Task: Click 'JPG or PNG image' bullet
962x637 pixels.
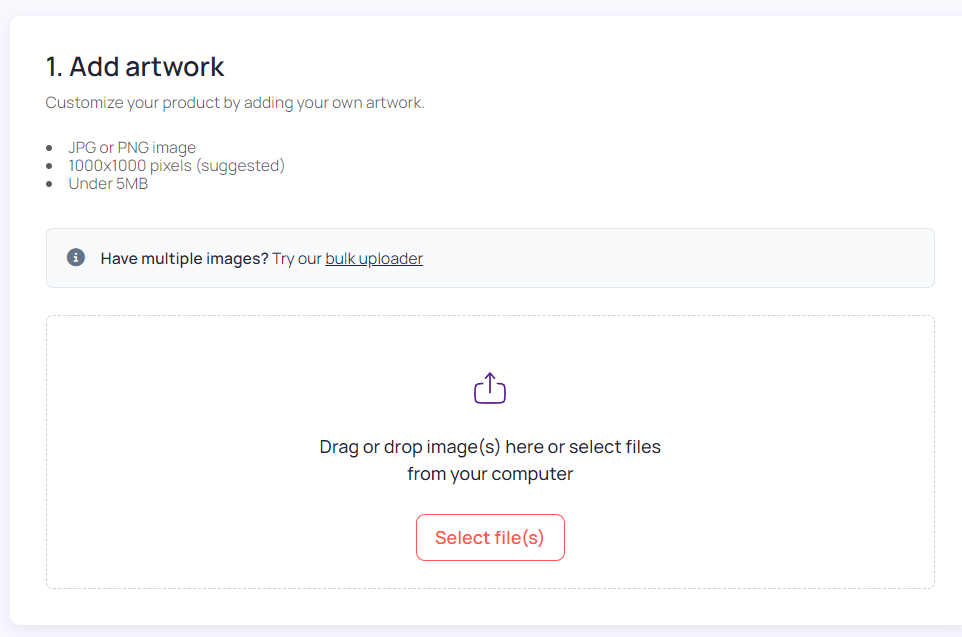Action: click(x=132, y=147)
